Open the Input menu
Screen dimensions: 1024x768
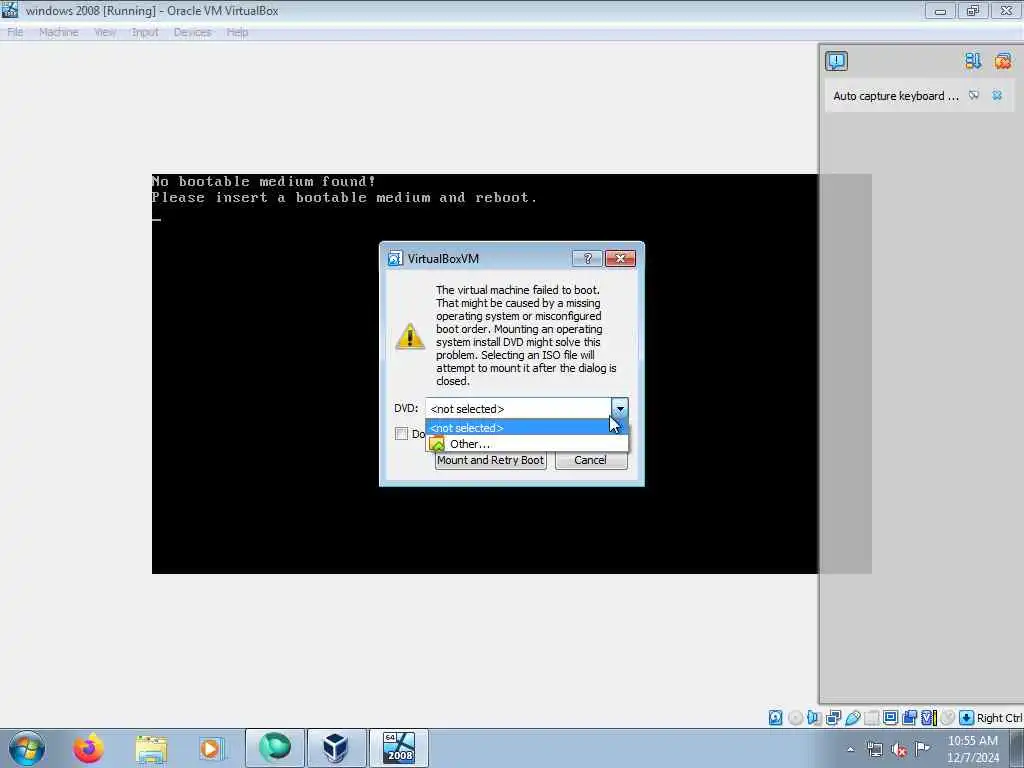pos(145,32)
